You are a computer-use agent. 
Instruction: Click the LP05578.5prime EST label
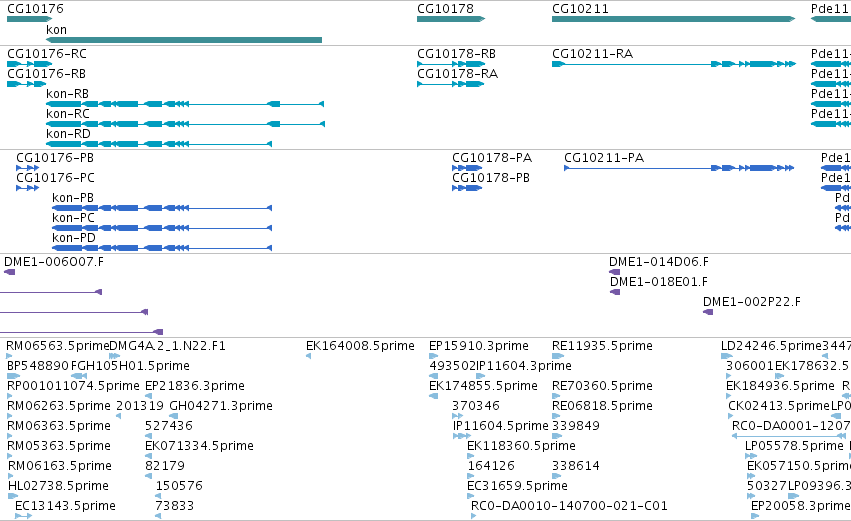coord(795,446)
